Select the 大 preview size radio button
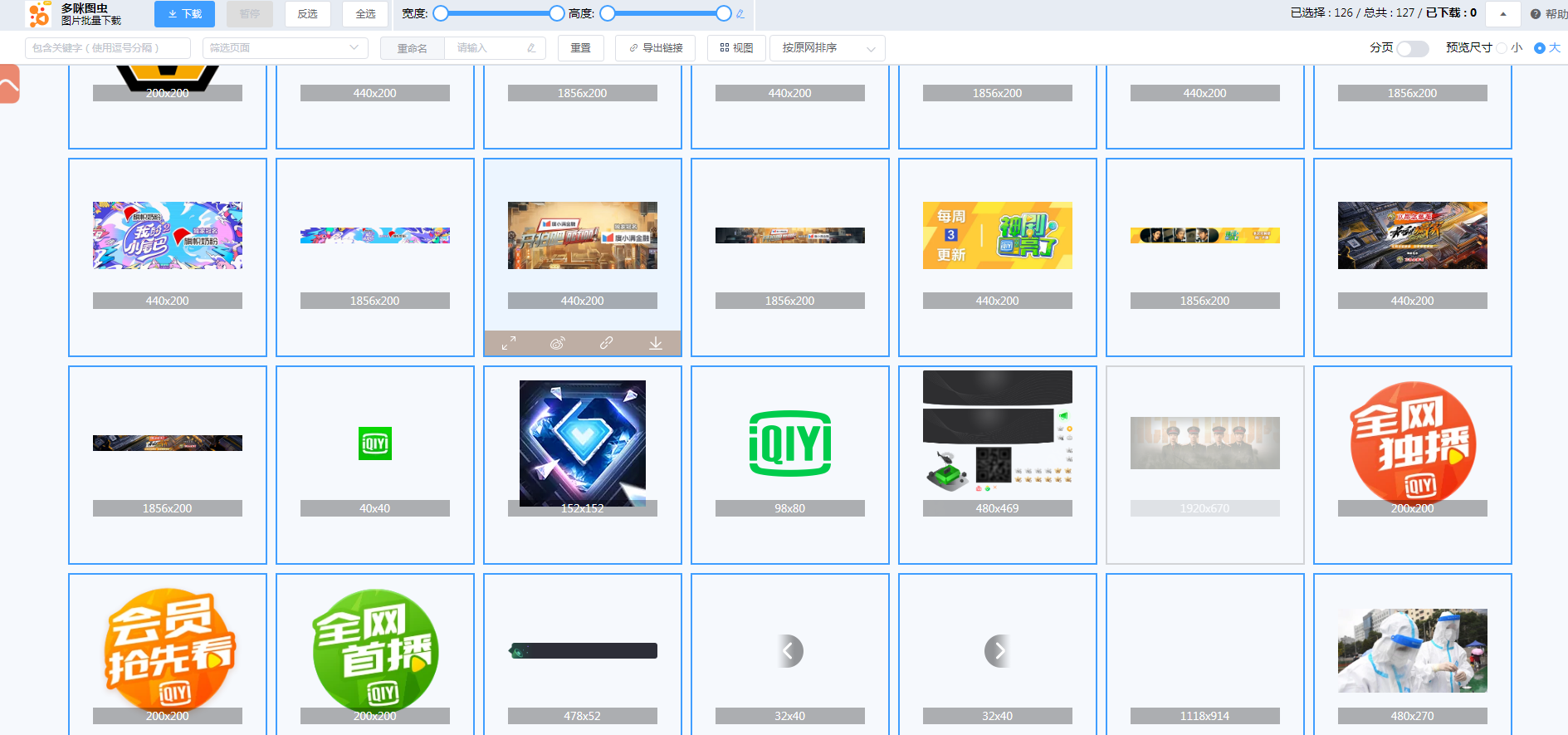 click(x=1540, y=48)
